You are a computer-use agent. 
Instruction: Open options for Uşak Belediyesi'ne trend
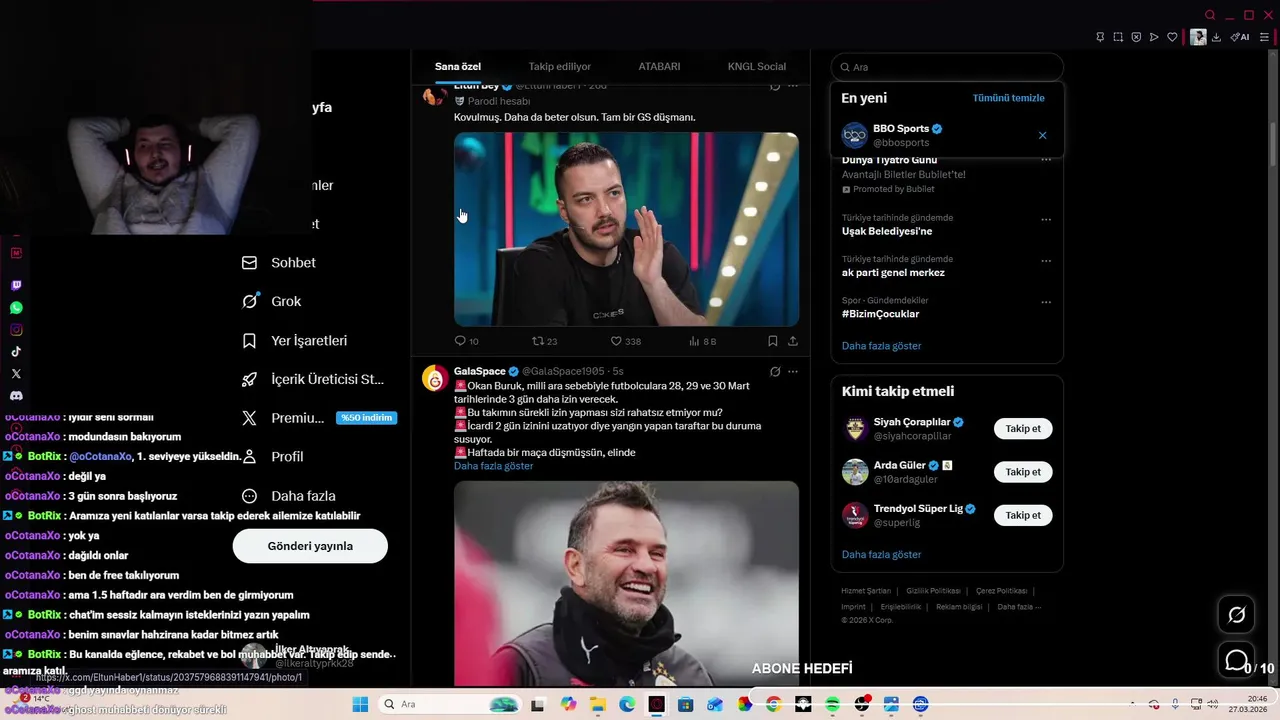click(x=1046, y=219)
